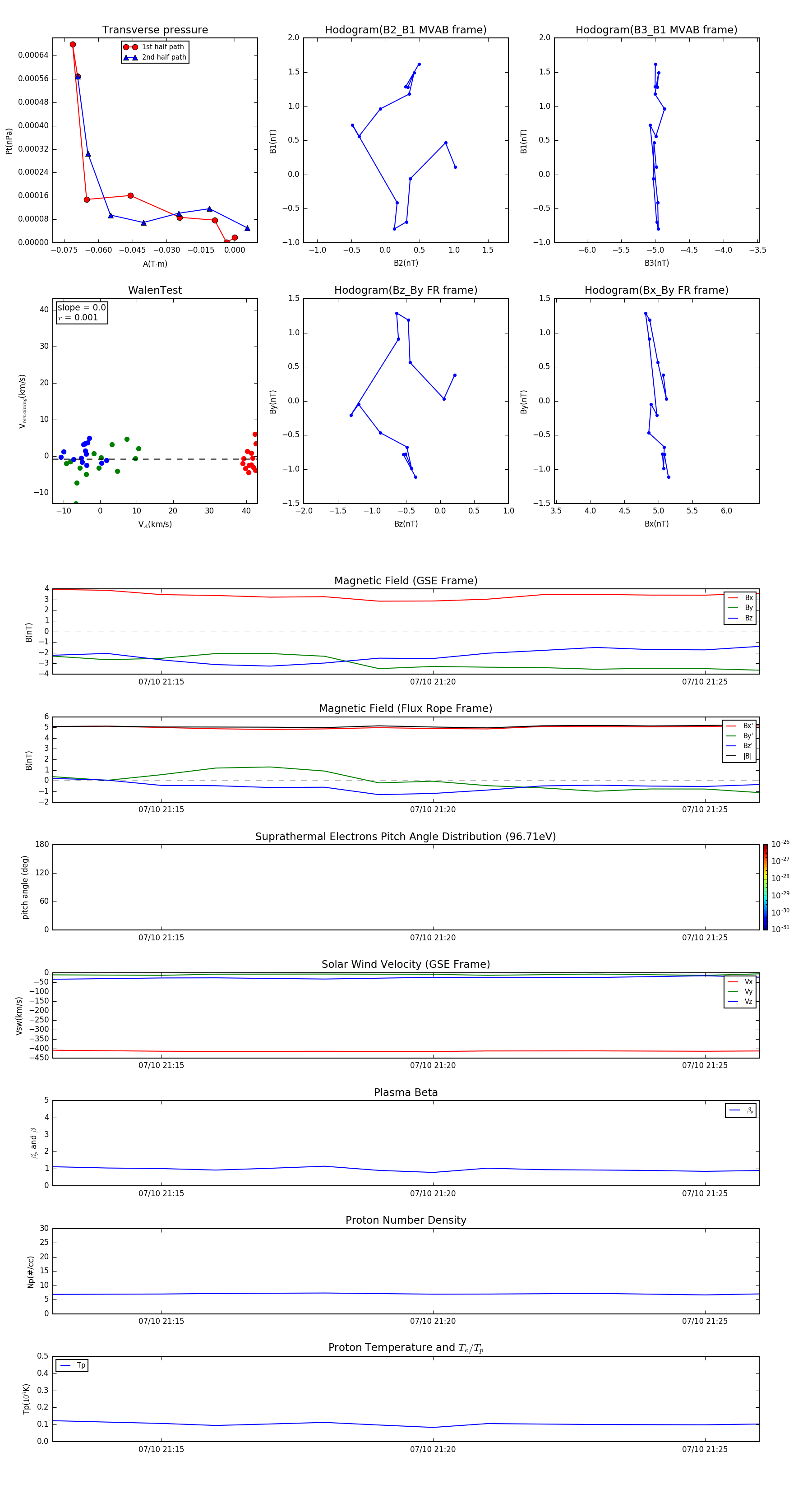The height and width of the screenshot is (1489, 812).
Task: Click the "Plasma Beta" title
Action: (x=406, y=1092)
